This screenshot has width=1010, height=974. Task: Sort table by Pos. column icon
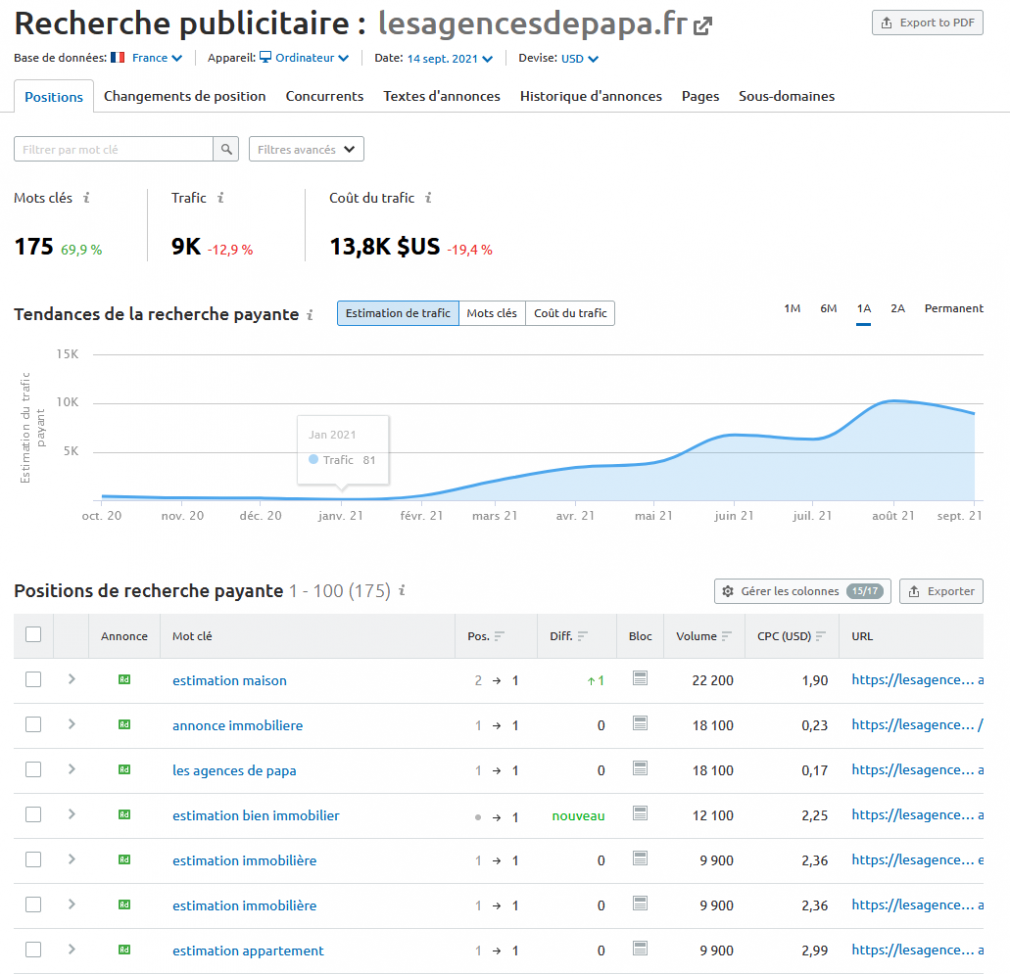coord(499,636)
